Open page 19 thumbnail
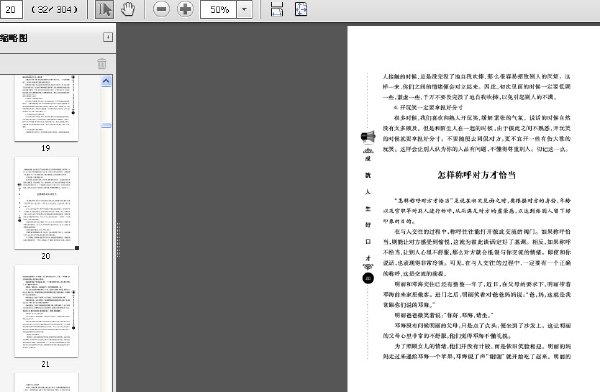Viewport: 600px width, 392px height. pyautogui.click(x=46, y=109)
